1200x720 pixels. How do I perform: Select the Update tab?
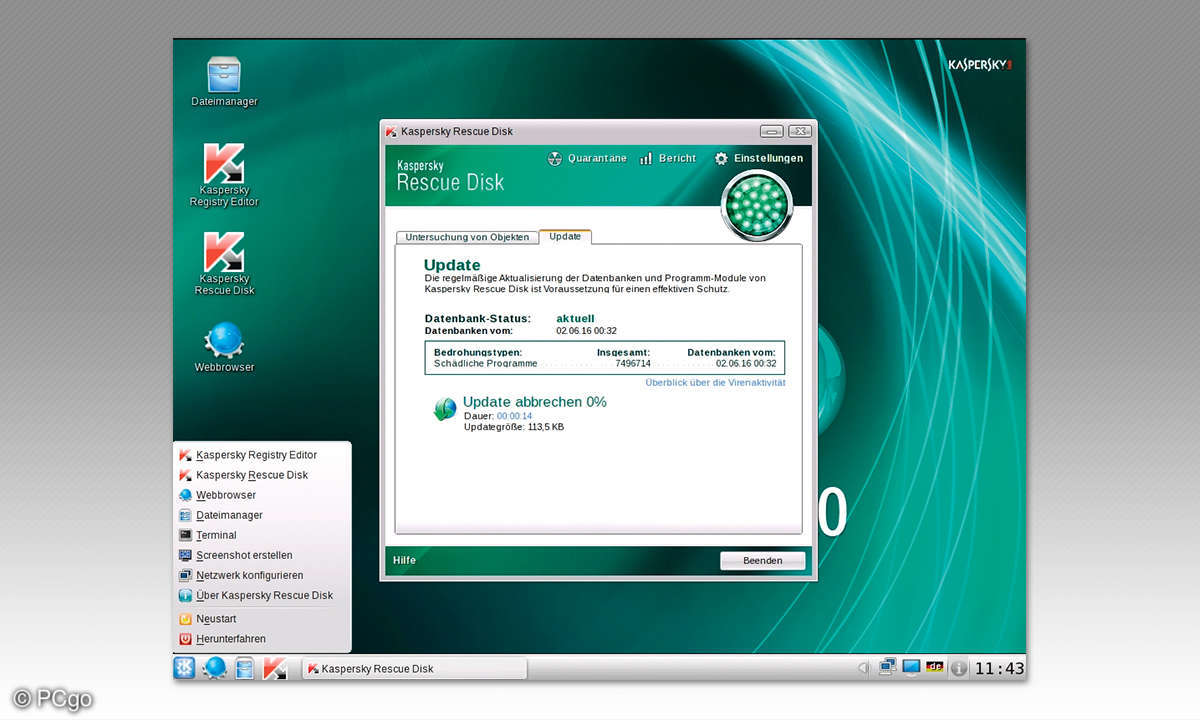click(x=565, y=237)
